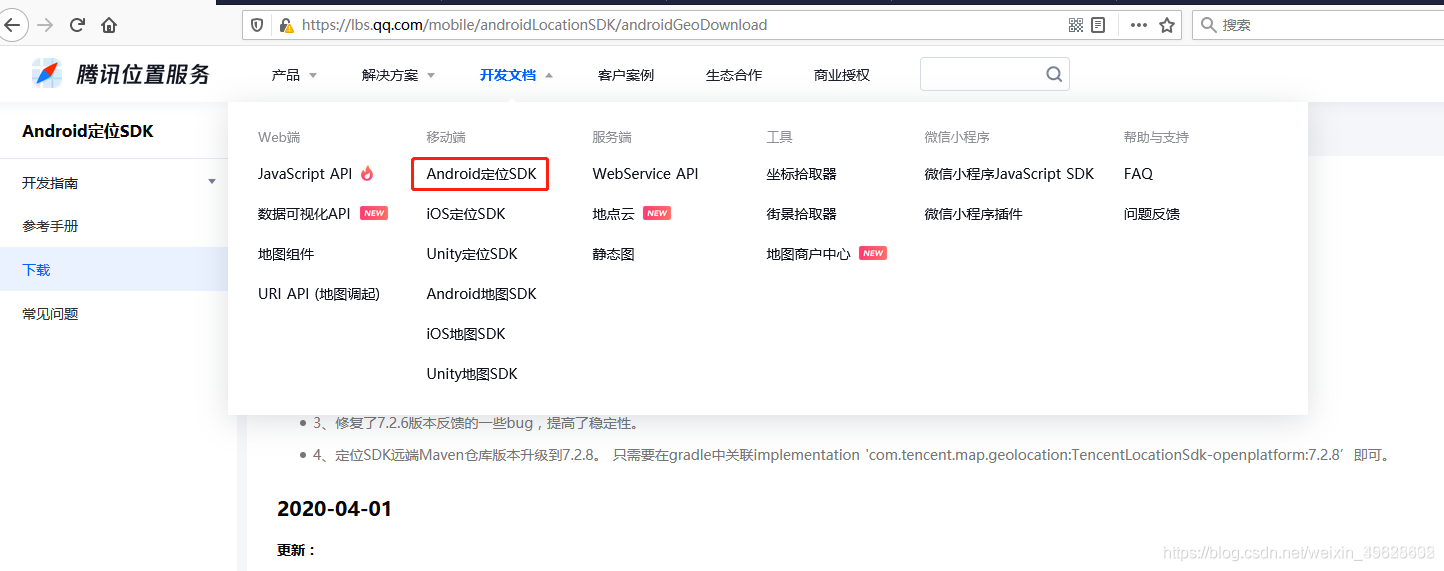Open 商业授权 in top navigation
The image size is (1444, 571).
pos(842,75)
